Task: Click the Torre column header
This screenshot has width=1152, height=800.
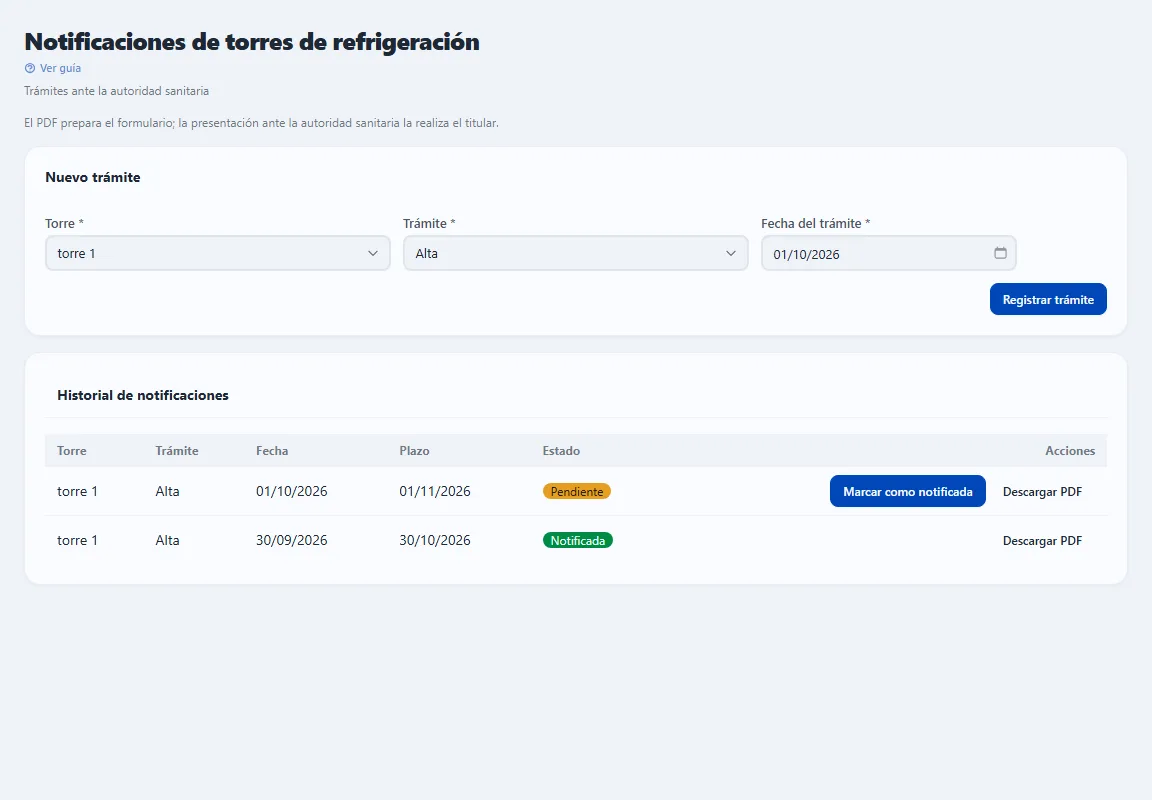Action: pos(72,451)
